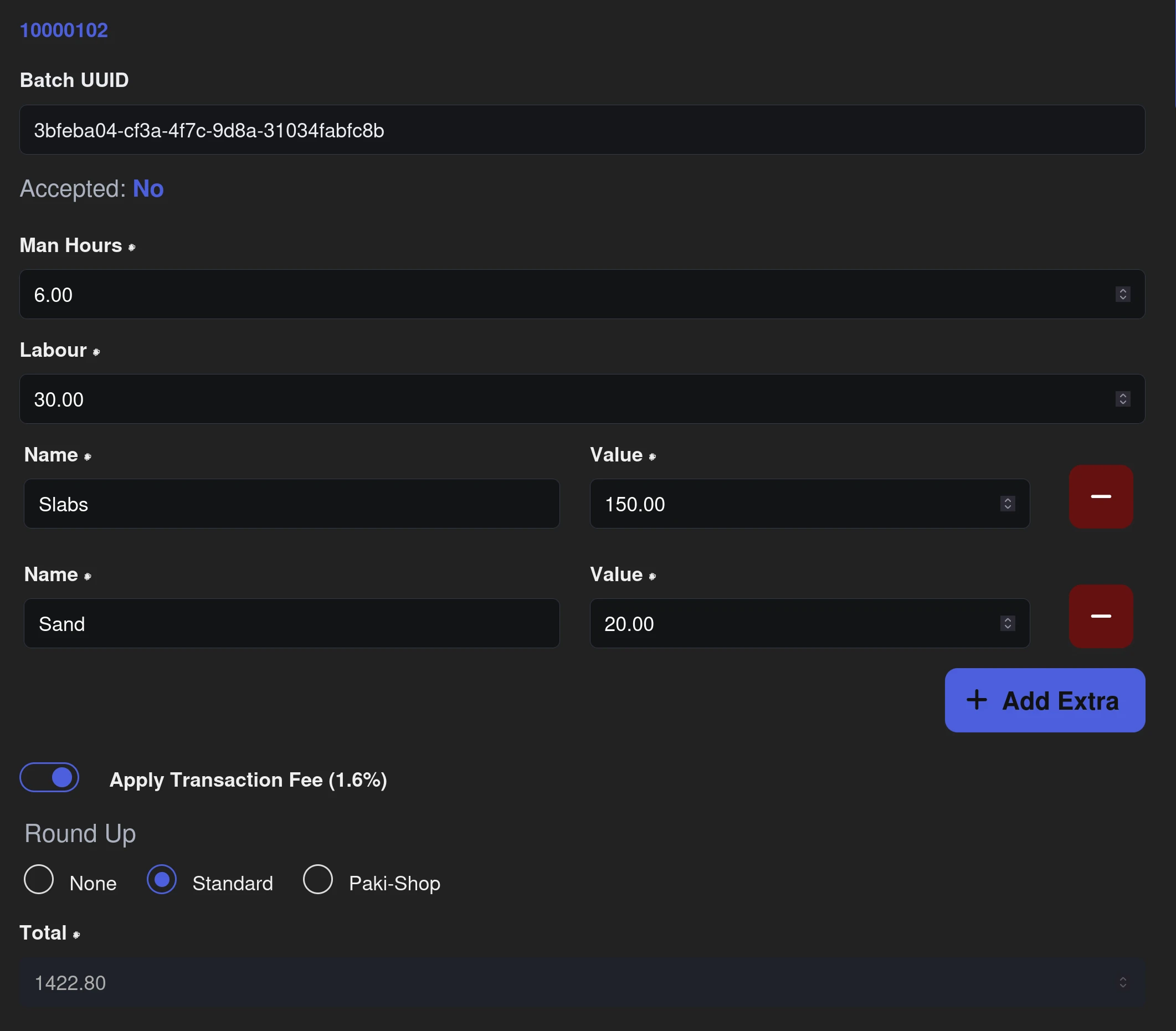Click into the Batch UUID field
The height and width of the screenshot is (1031, 1176).
tap(581, 130)
